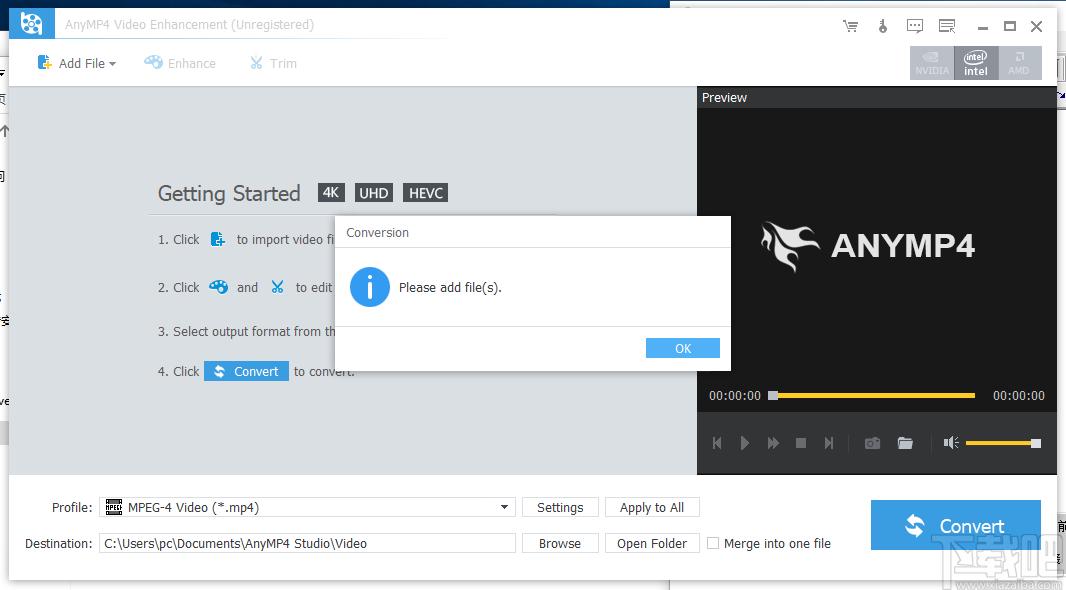Viewport: 1066px width, 590px height.
Task: Open the shopping cart purchase icon
Action: 850,26
